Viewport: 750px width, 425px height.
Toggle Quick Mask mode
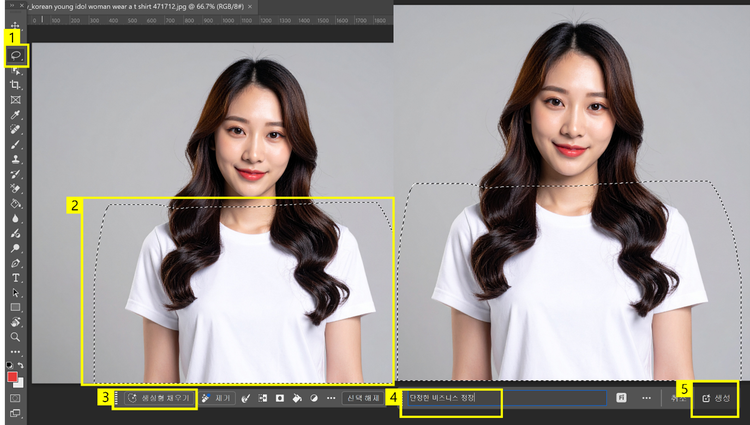point(15,398)
